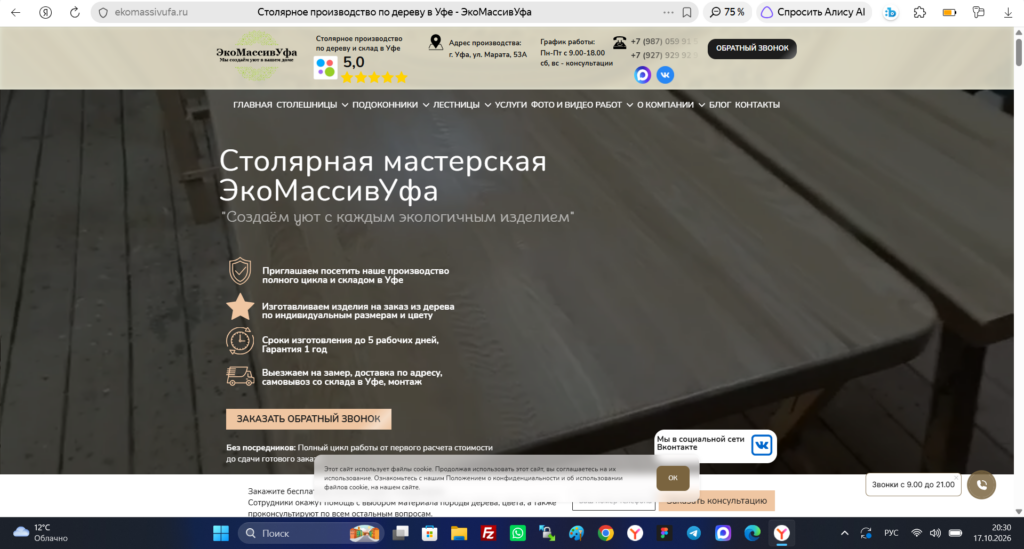Show hidden tray icons chevron
The image size is (1024, 549).
pyautogui.click(x=844, y=533)
